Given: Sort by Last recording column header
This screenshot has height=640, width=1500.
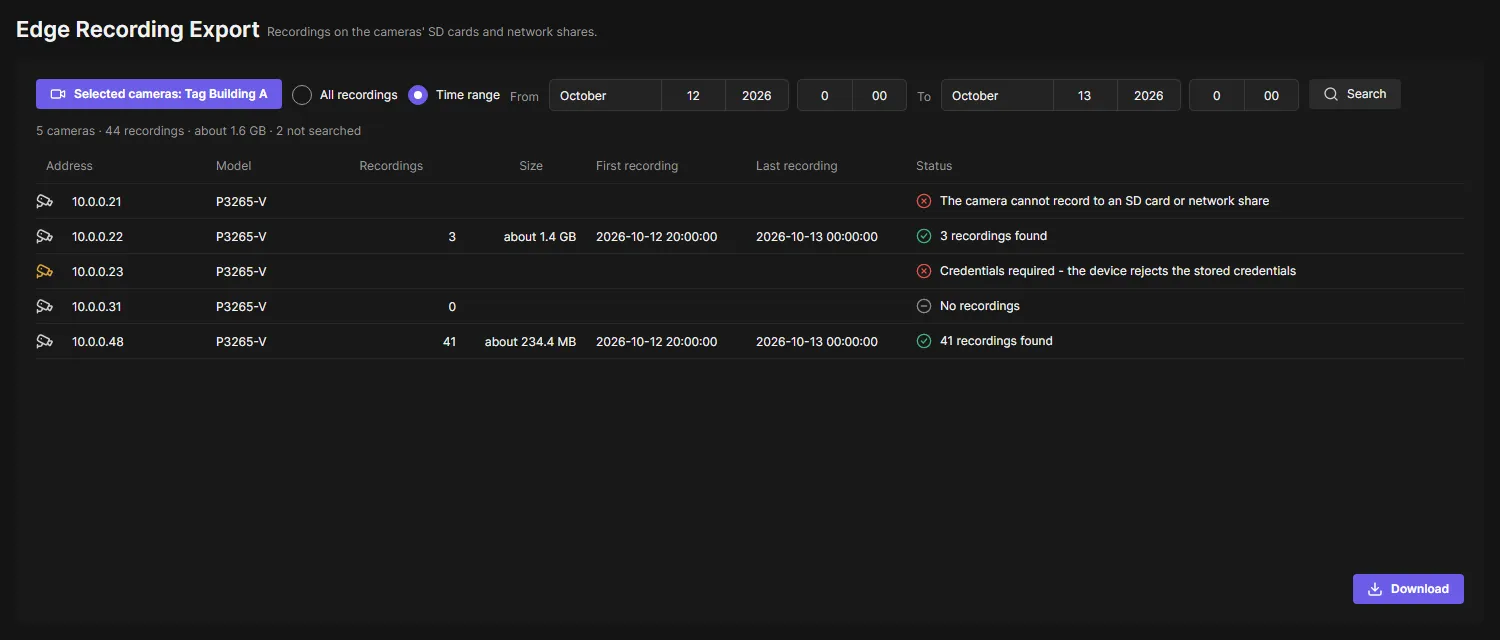Looking at the screenshot, I should coord(797,166).
